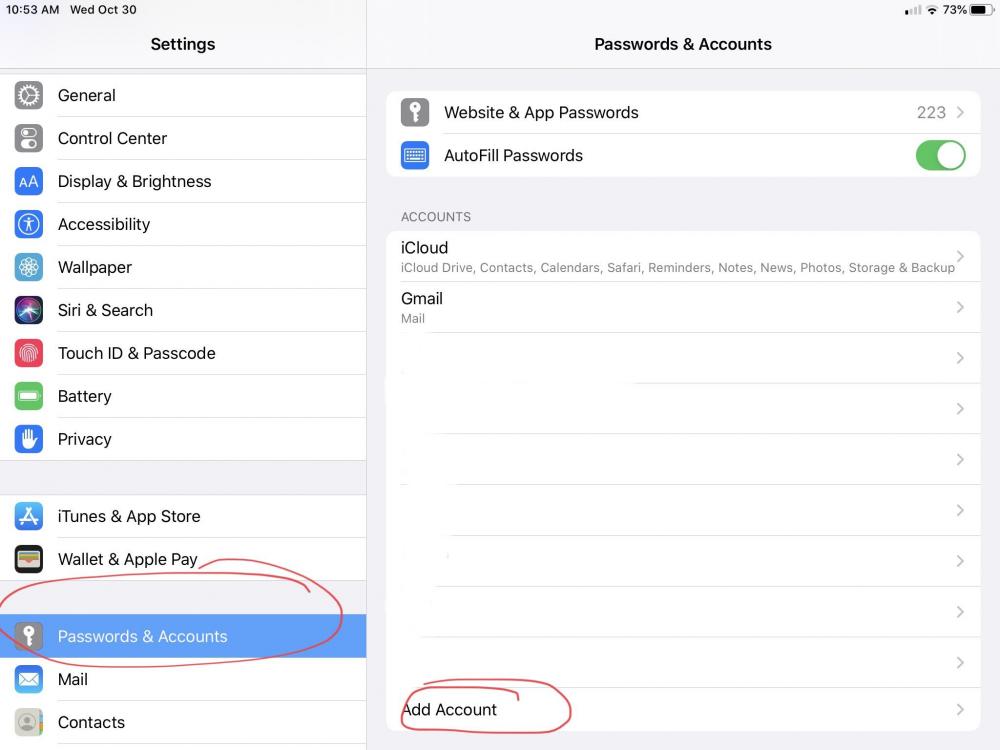
Task: Expand Website & App Passwords chevron
Action: pyautogui.click(x=960, y=113)
